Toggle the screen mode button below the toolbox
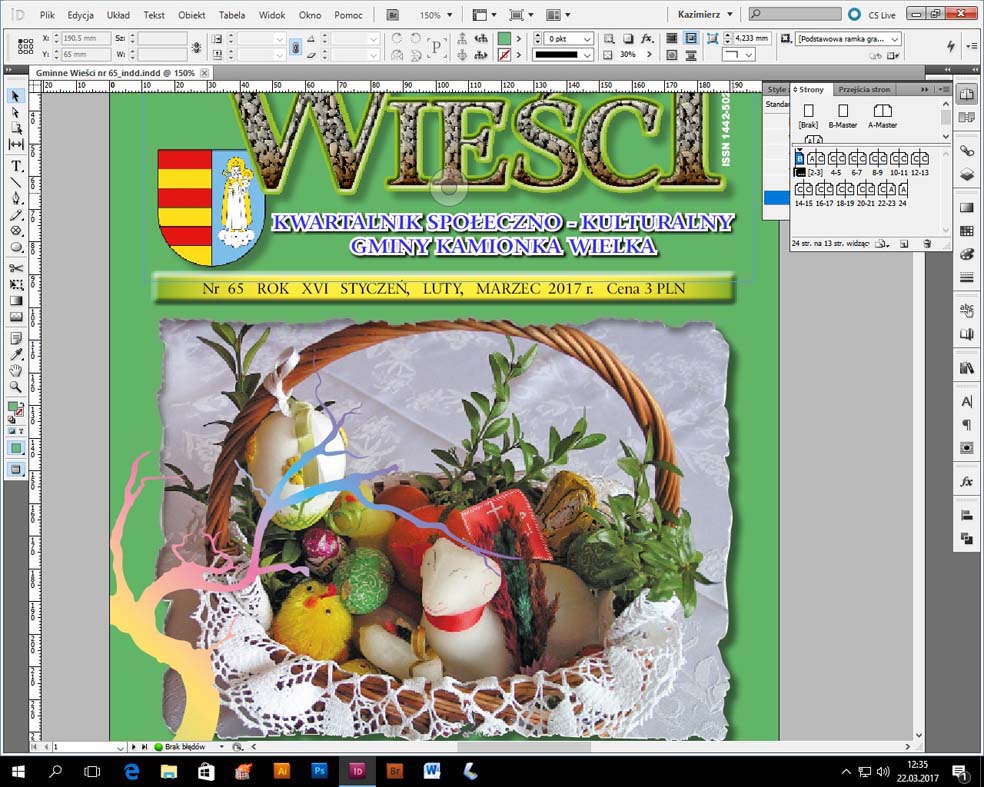 coord(16,469)
